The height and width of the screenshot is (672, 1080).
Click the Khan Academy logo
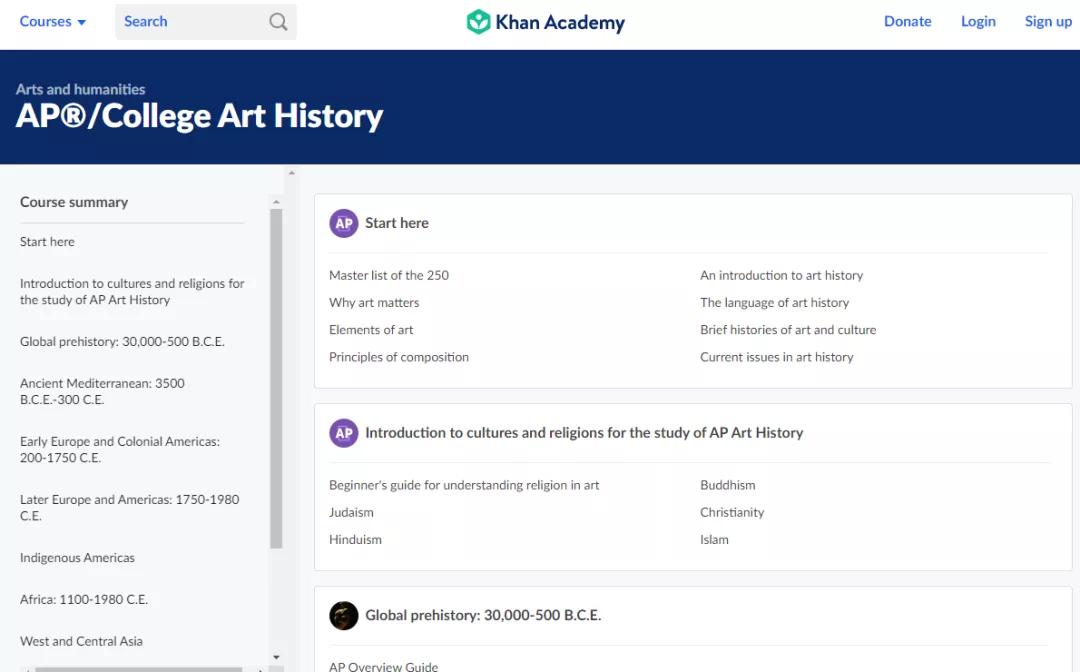[x=545, y=22]
